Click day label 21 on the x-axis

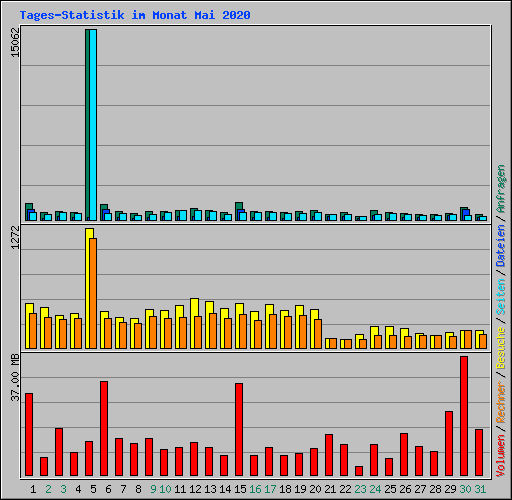coord(330,489)
